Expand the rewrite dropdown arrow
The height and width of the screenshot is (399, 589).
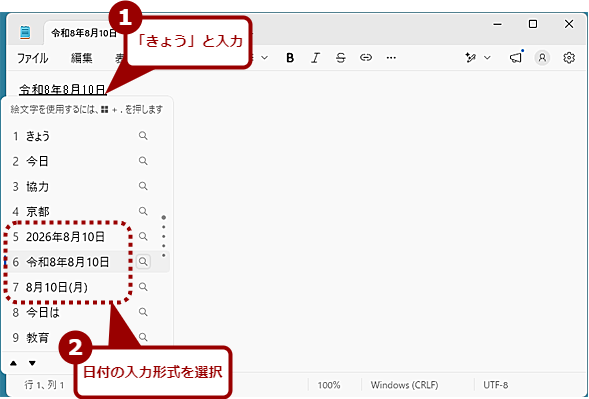click(x=487, y=58)
